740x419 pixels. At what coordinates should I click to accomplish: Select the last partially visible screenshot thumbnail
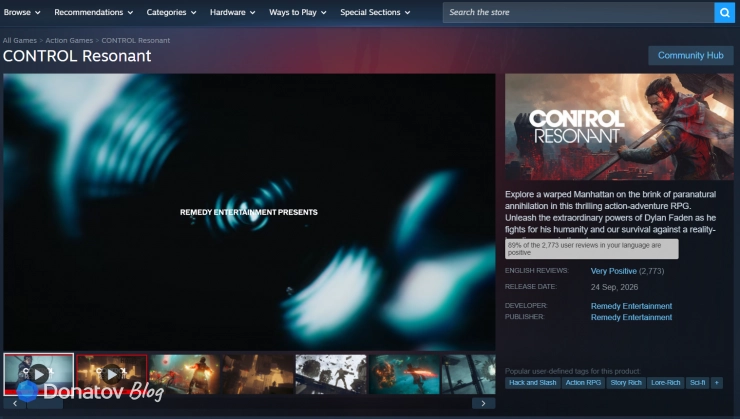click(469, 374)
